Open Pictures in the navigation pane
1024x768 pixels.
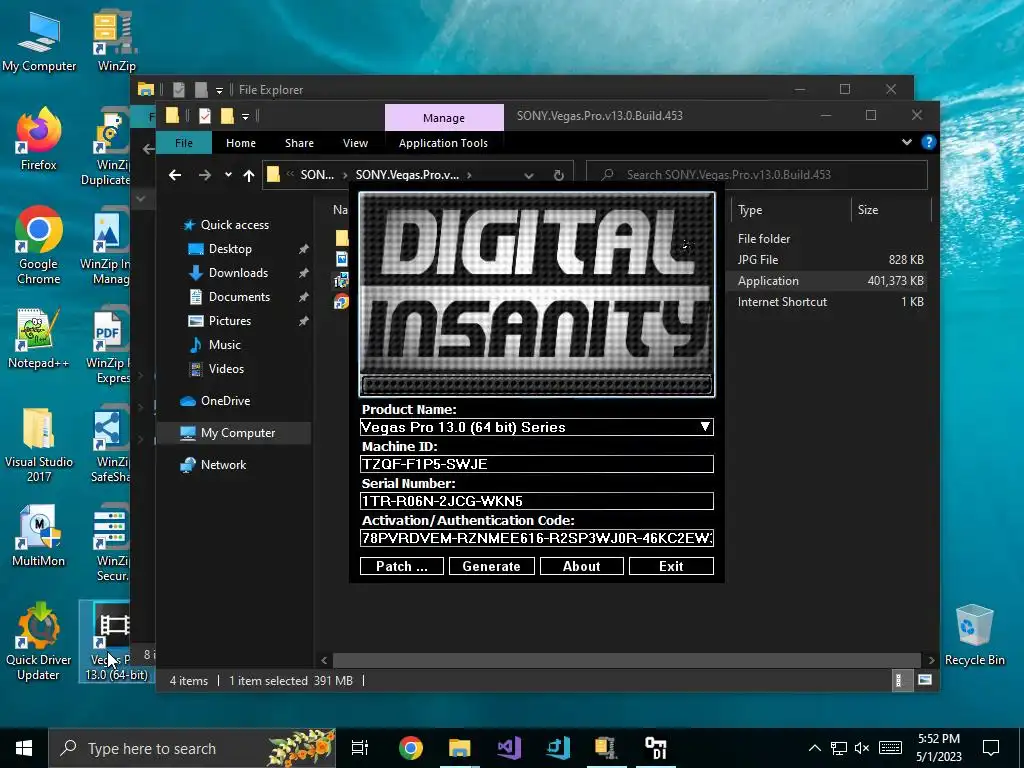click(x=229, y=321)
